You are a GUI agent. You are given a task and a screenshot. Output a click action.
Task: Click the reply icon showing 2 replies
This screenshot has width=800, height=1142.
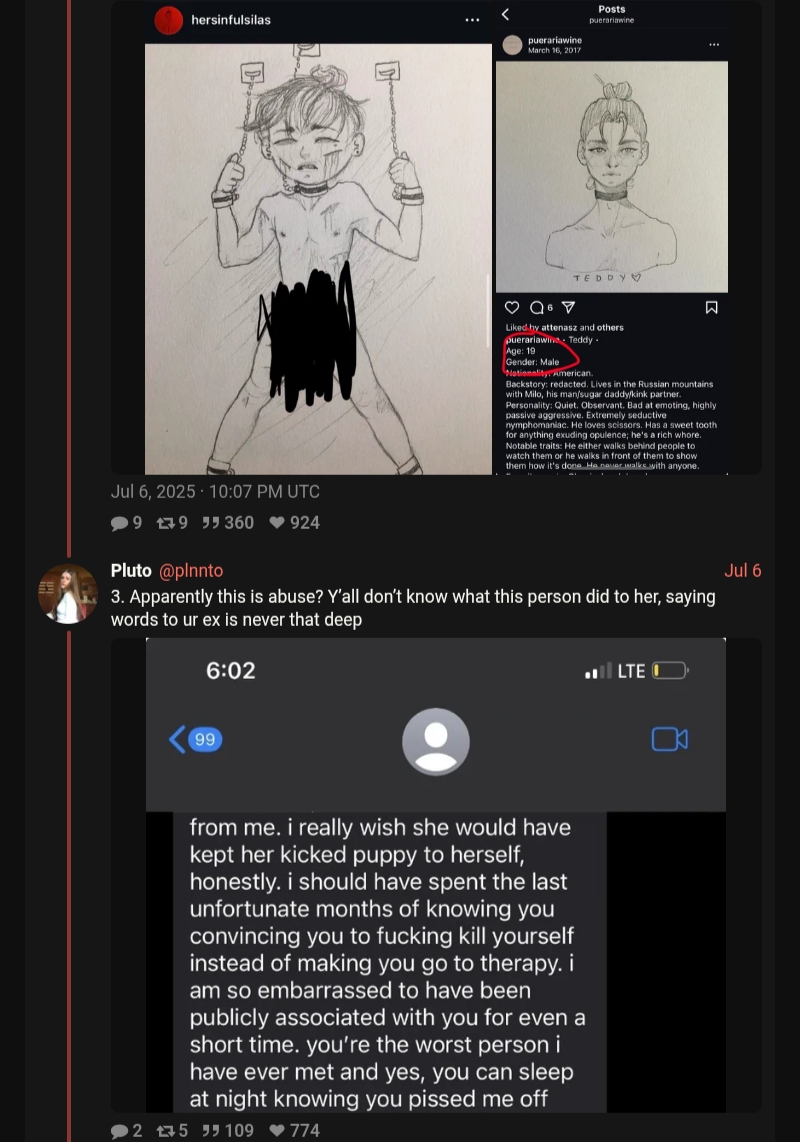[x=119, y=1131]
